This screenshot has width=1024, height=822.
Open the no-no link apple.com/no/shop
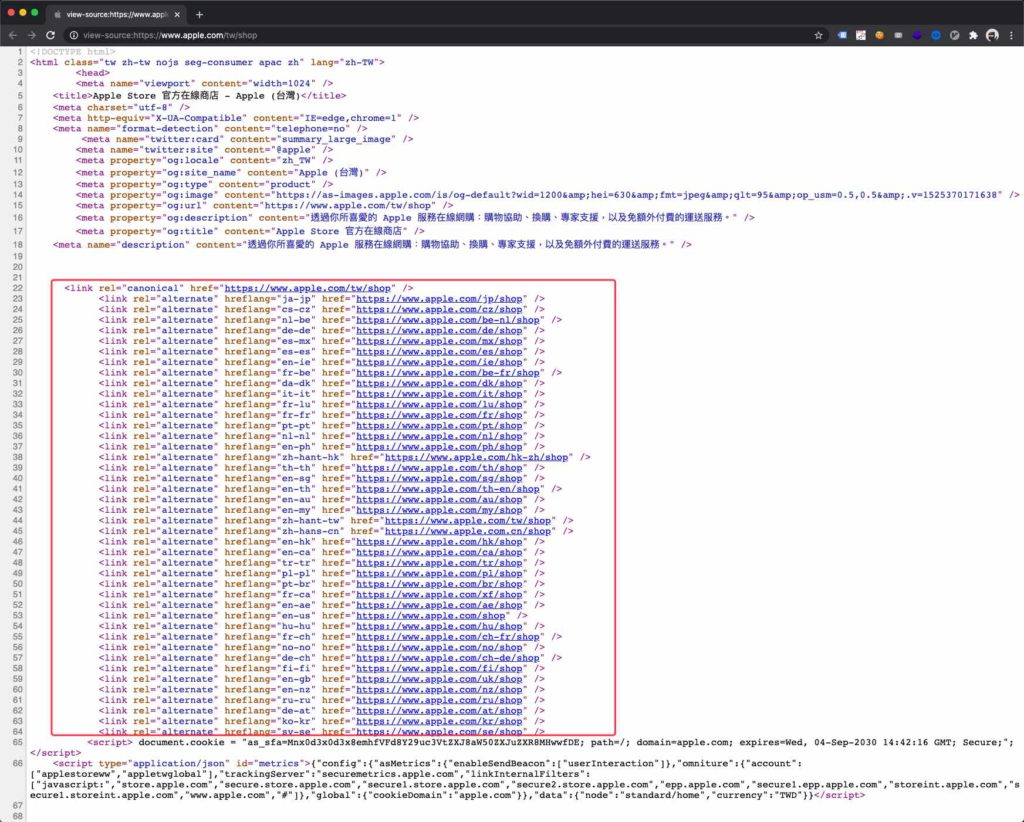coord(439,647)
